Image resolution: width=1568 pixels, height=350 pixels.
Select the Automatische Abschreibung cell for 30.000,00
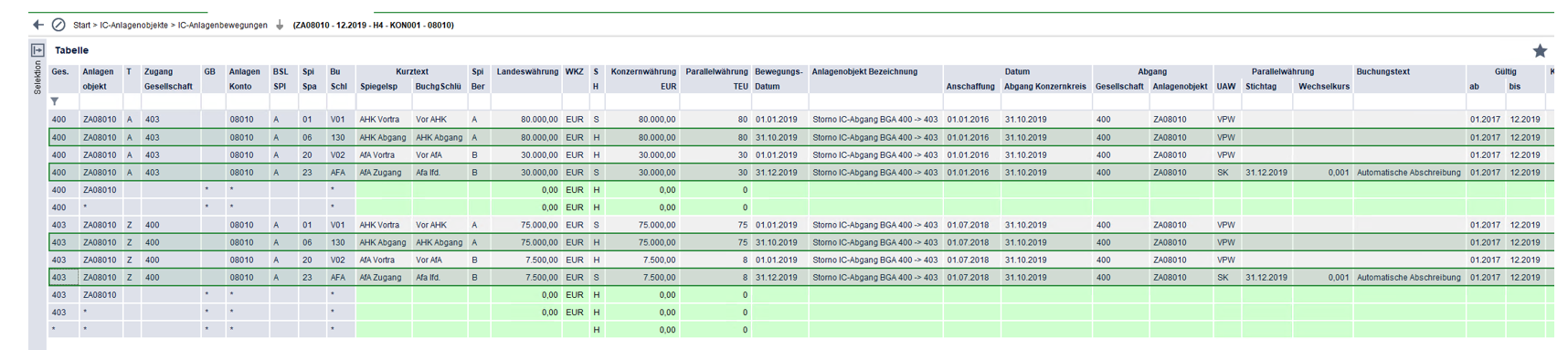pyautogui.click(x=1408, y=173)
